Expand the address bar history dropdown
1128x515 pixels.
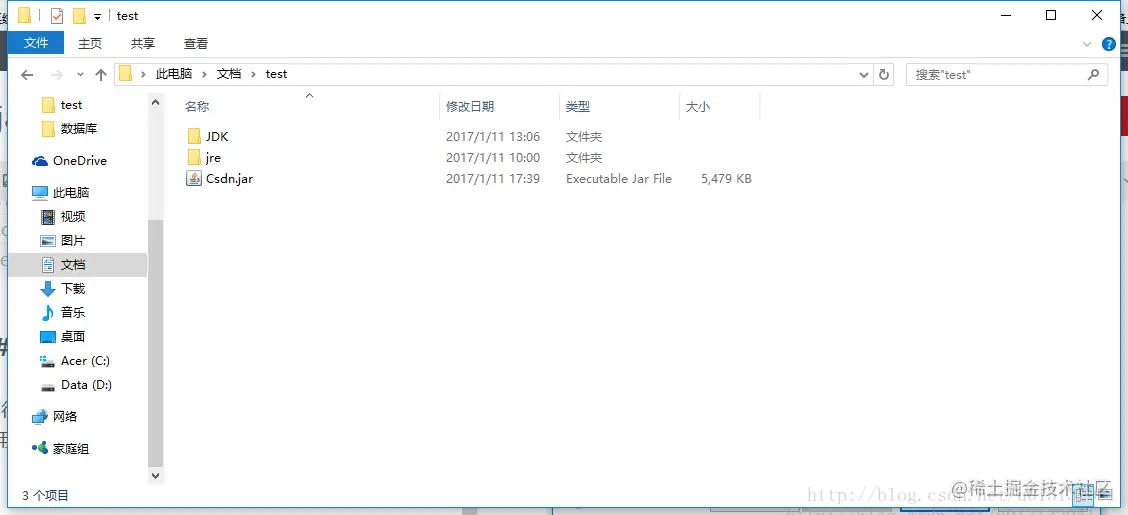pyautogui.click(x=864, y=74)
